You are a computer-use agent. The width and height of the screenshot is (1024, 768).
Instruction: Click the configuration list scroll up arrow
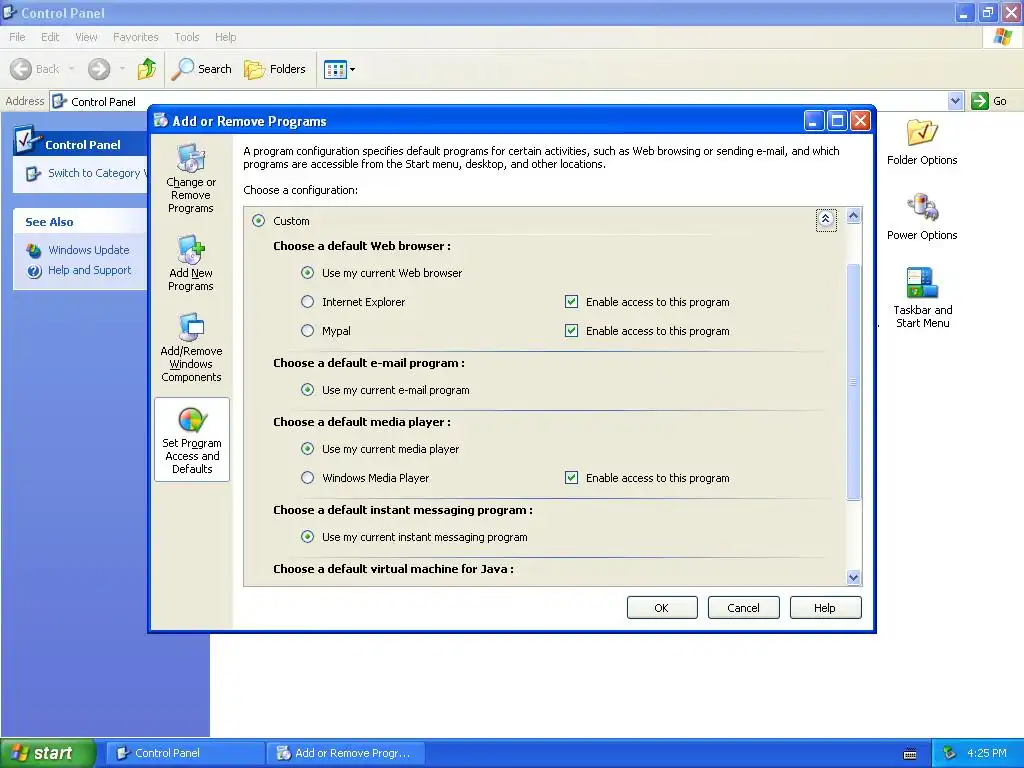854,216
